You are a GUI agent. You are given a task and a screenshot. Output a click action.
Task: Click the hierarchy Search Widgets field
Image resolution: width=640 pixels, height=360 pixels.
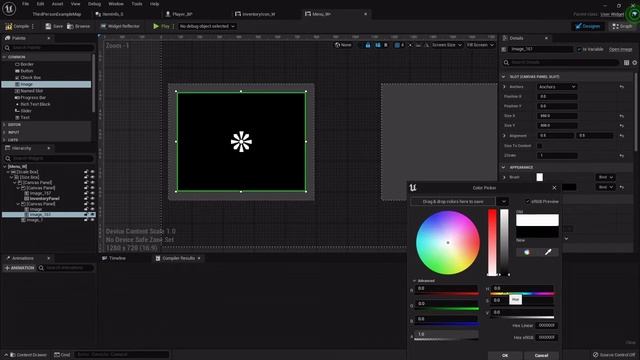pyautogui.click(x=49, y=158)
